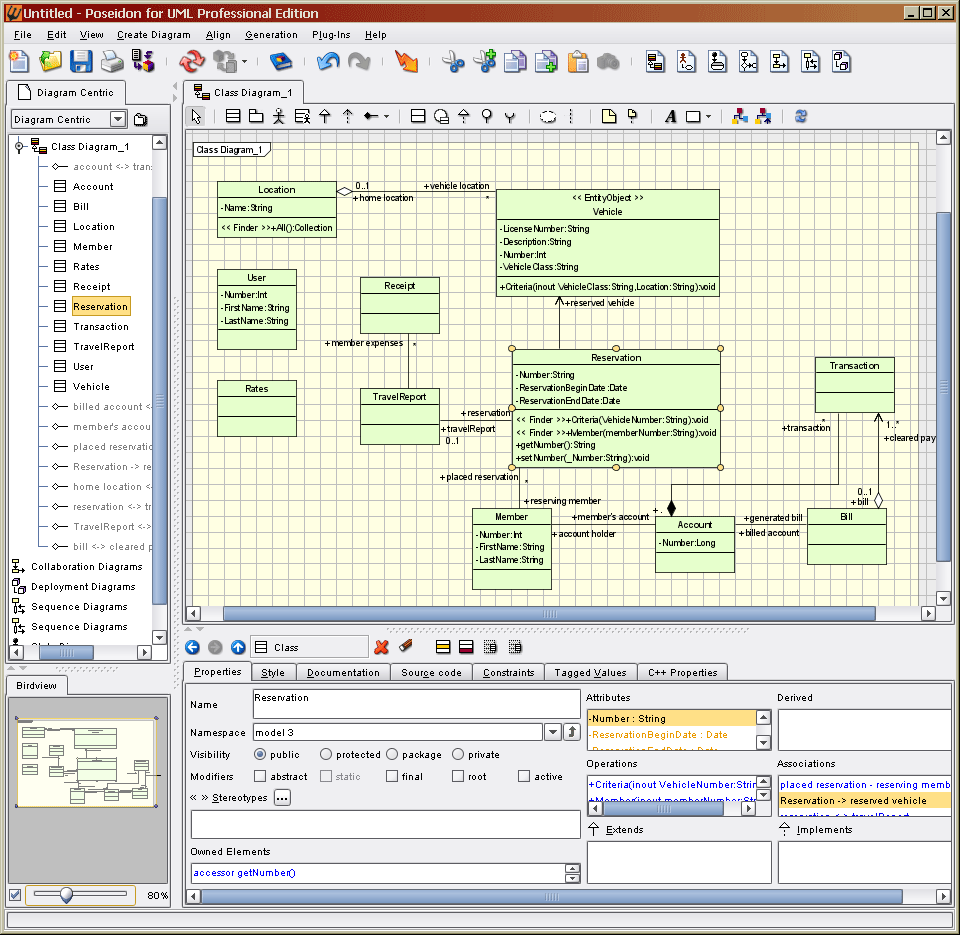The width and height of the screenshot is (960, 935).
Task: Select the private visibility radio button
Action: (x=458, y=754)
